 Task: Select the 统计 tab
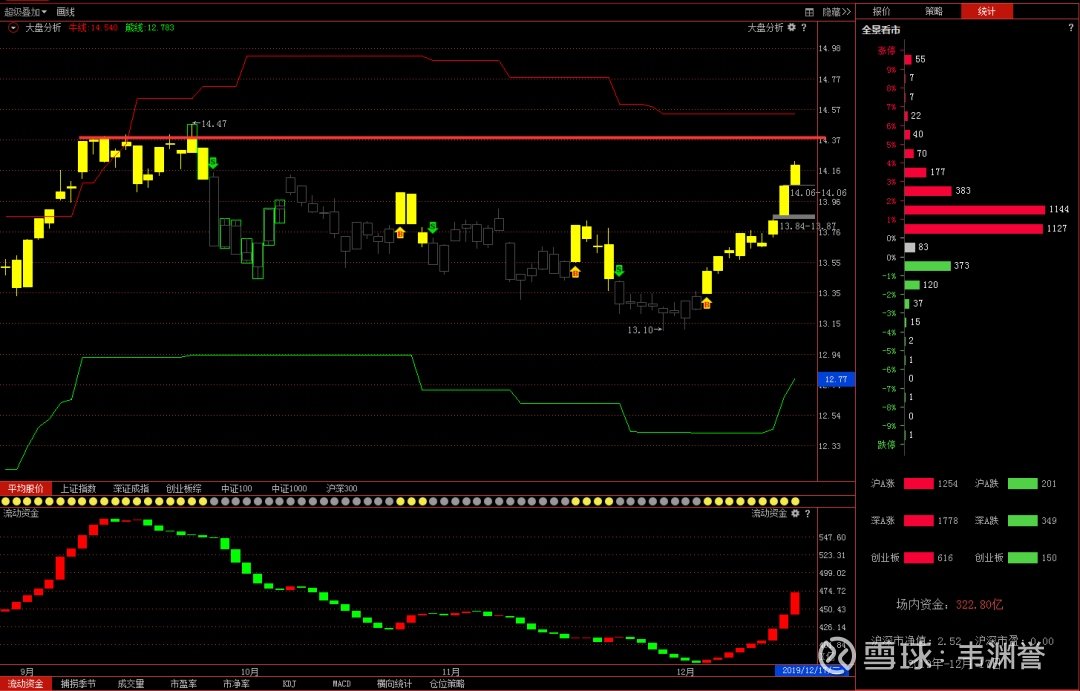[x=986, y=11]
